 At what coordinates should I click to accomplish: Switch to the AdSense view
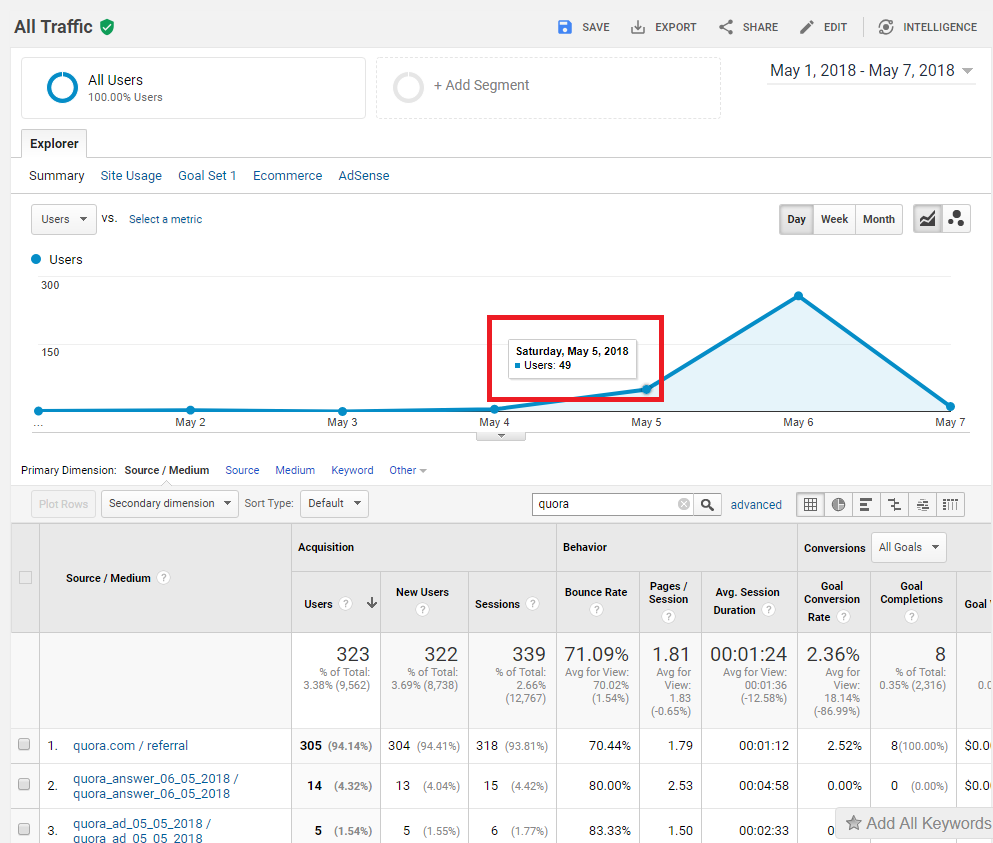[x=364, y=175]
